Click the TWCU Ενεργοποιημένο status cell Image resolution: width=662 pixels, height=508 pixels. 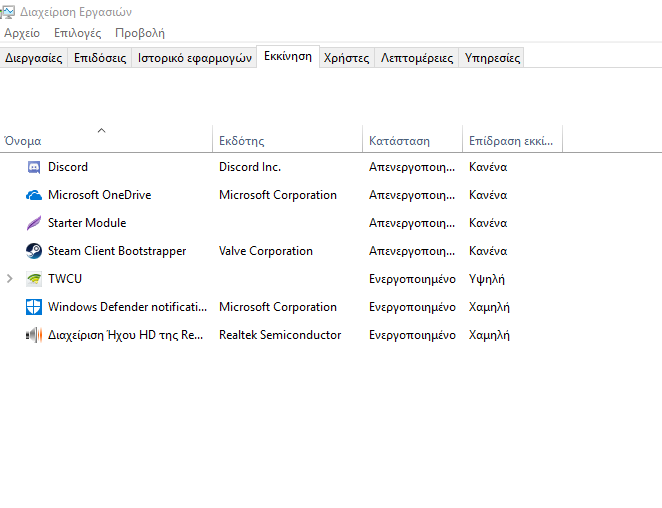coord(412,279)
